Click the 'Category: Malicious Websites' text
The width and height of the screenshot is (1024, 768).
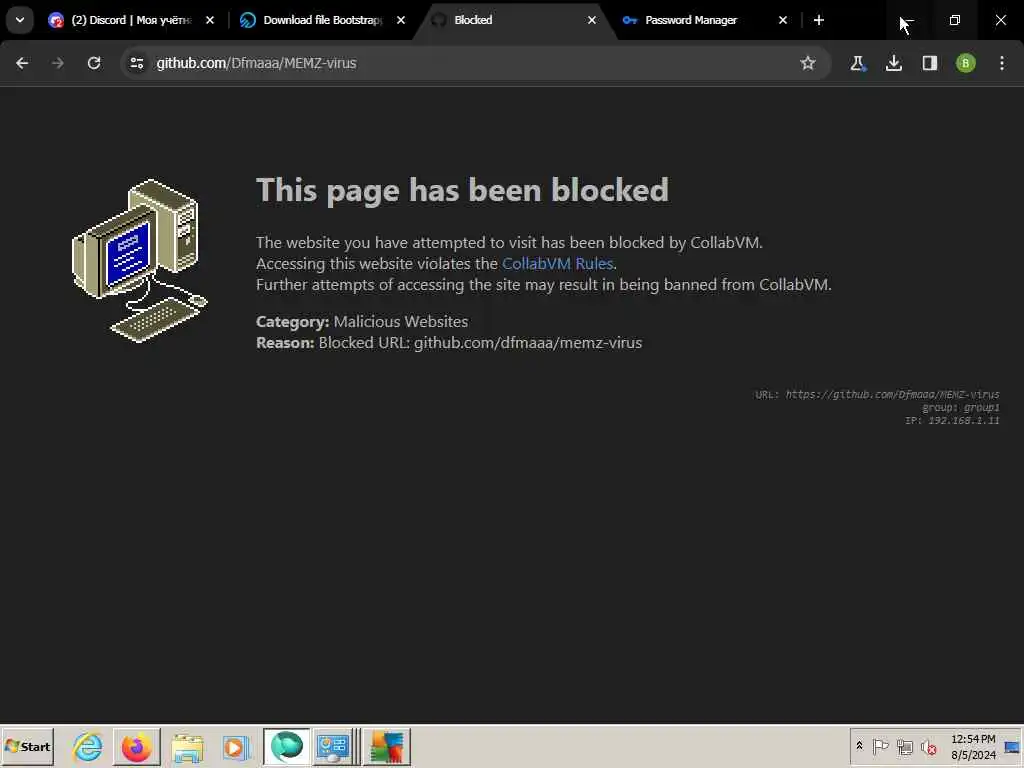pos(362,321)
